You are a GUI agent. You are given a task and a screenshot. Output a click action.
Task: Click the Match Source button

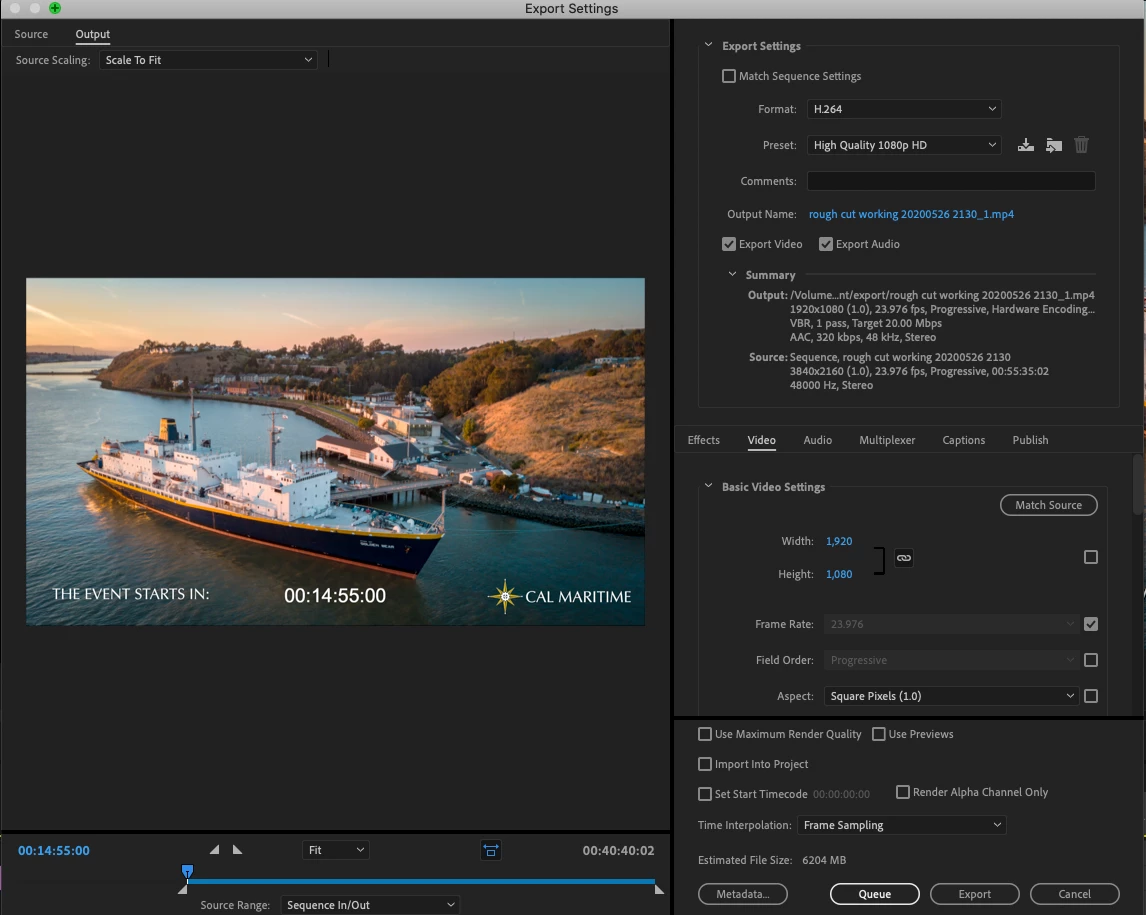1048,505
